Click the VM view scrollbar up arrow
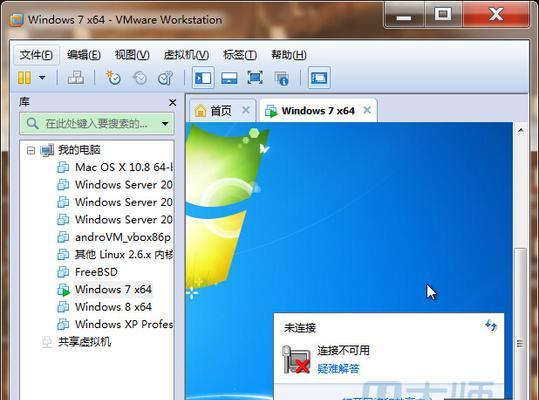Screen dimensions: 539x400 click(521, 130)
